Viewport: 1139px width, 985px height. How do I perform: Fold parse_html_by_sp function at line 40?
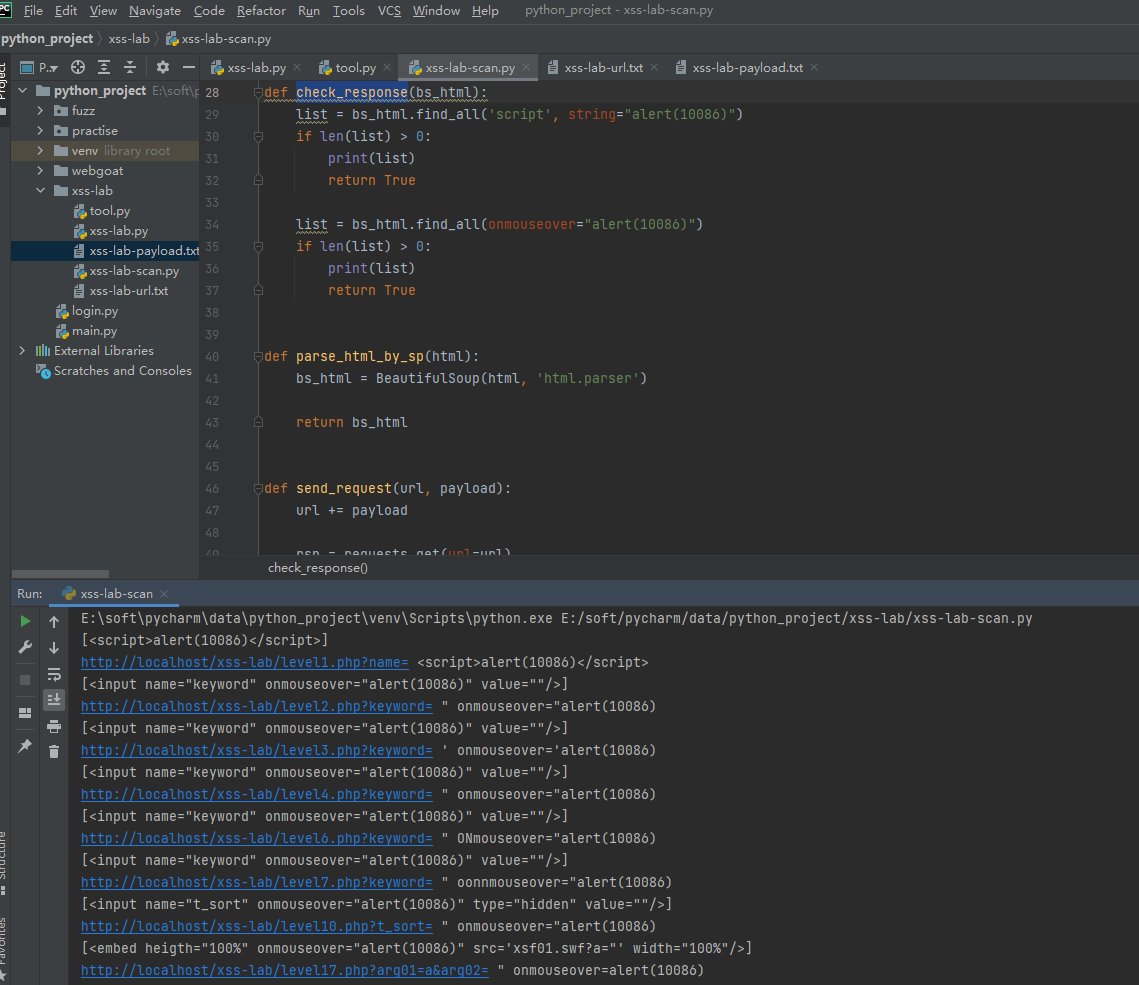click(258, 357)
